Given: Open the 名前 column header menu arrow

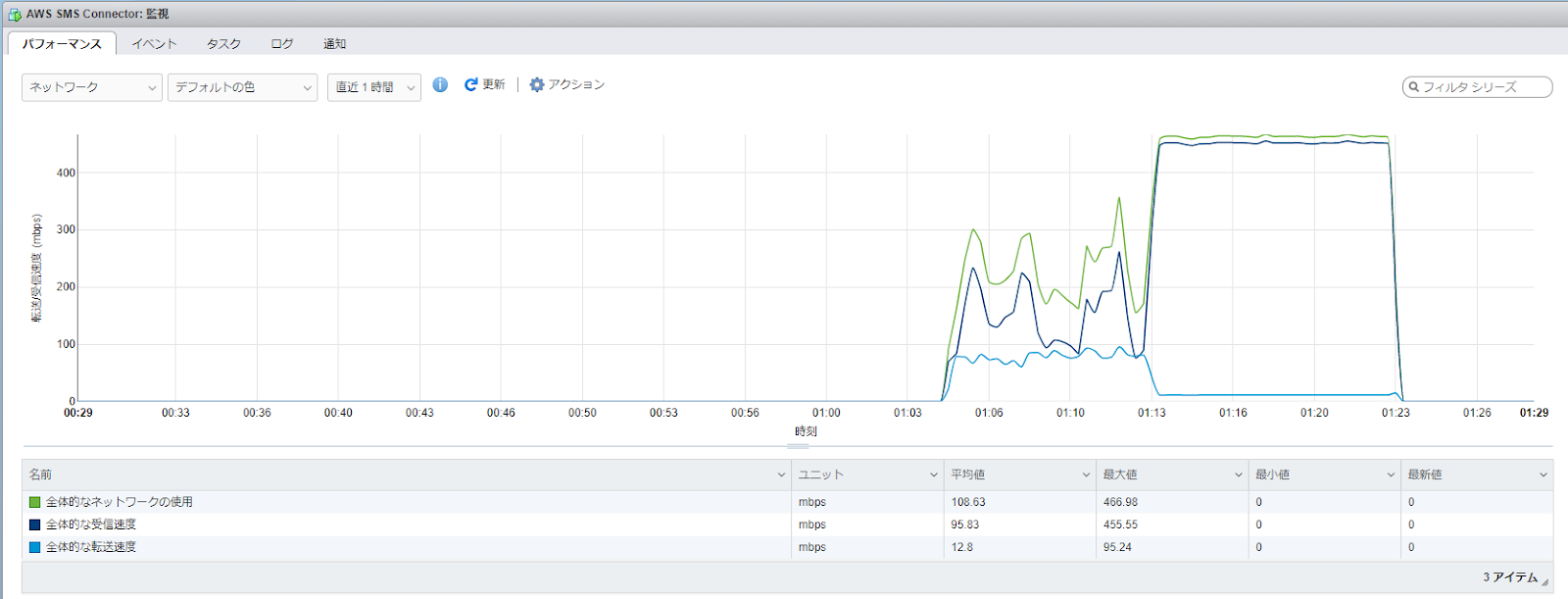Looking at the screenshot, I should [781, 475].
